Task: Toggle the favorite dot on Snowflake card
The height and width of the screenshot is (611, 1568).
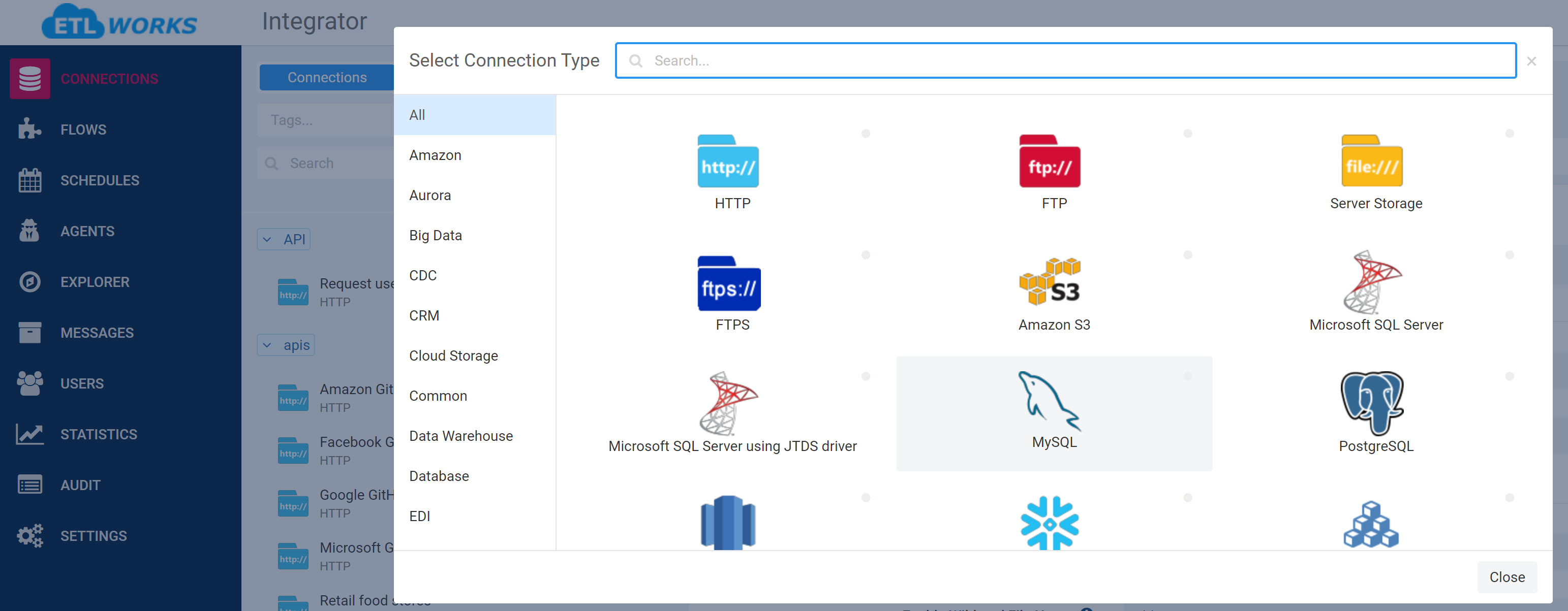Action: [x=1188, y=498]
